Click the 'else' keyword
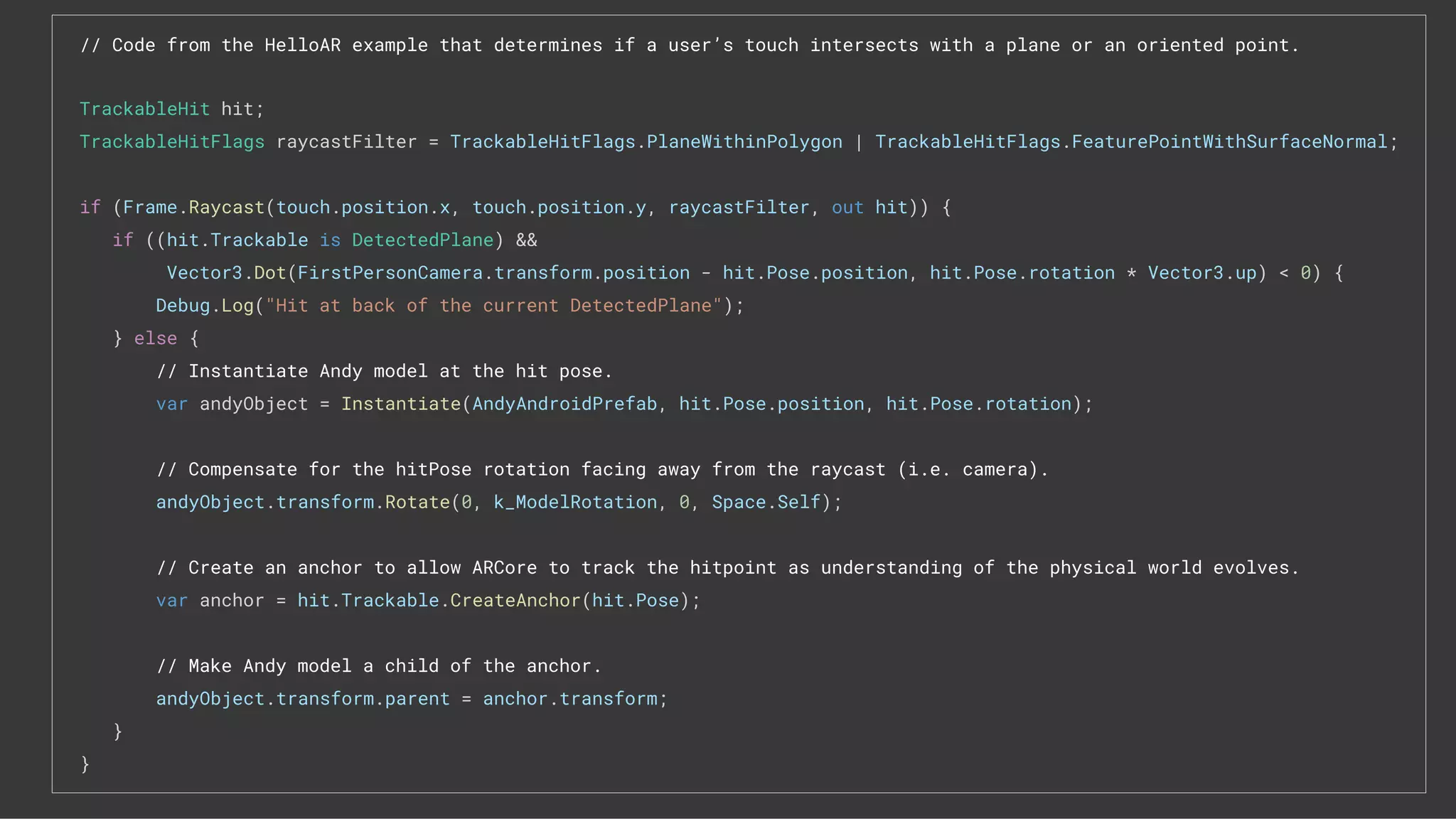 tap(156, 338)
